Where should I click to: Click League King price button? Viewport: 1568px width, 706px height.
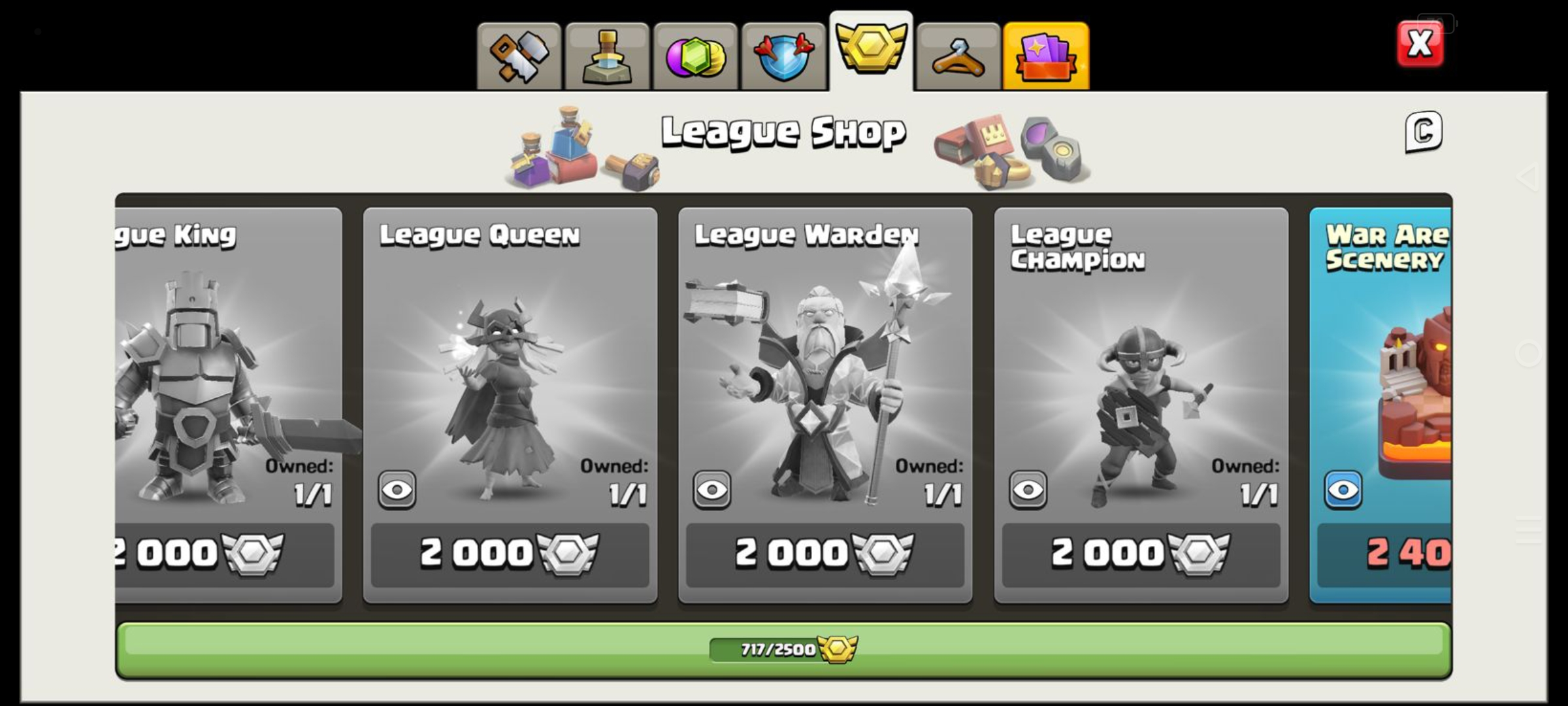pyautogui.click(x=225, y=554)
